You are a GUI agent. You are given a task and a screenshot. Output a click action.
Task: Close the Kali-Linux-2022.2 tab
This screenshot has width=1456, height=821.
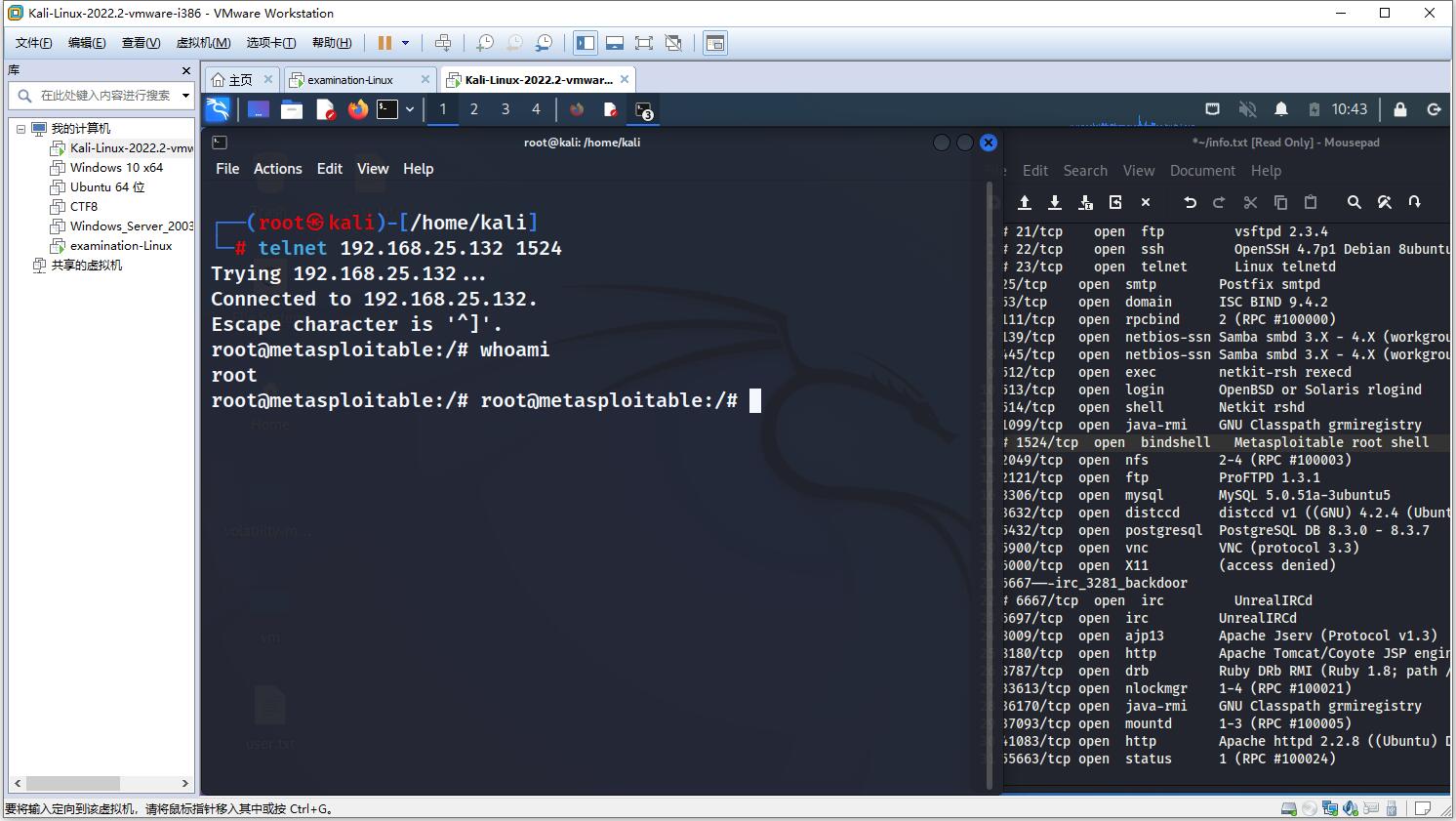626,79
